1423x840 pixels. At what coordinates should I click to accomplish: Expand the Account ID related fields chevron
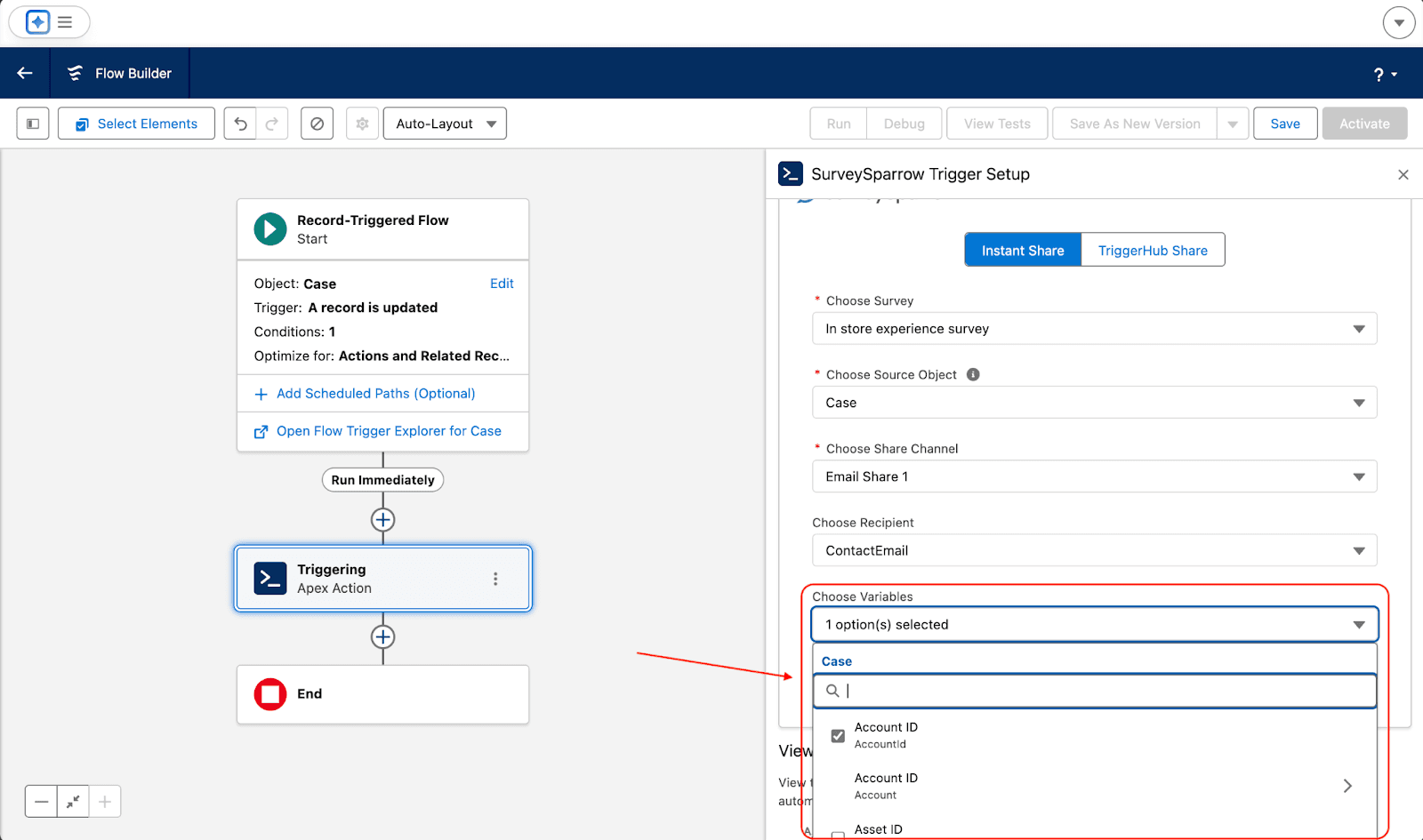tap(1347, 786)
